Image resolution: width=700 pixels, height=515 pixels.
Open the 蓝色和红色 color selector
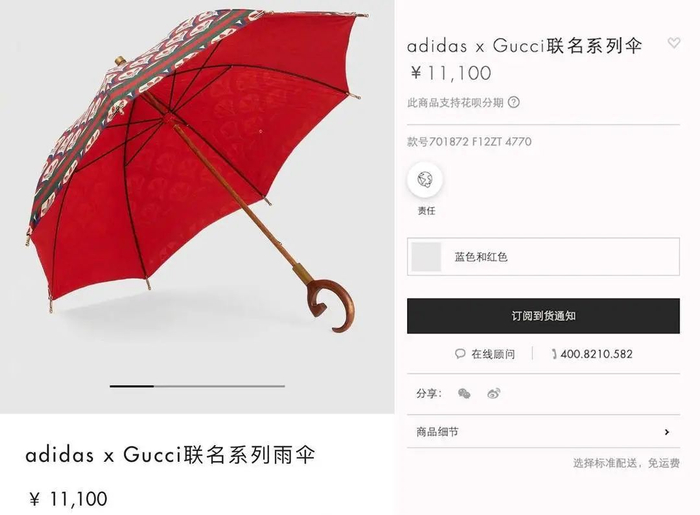tap(543, 257)
